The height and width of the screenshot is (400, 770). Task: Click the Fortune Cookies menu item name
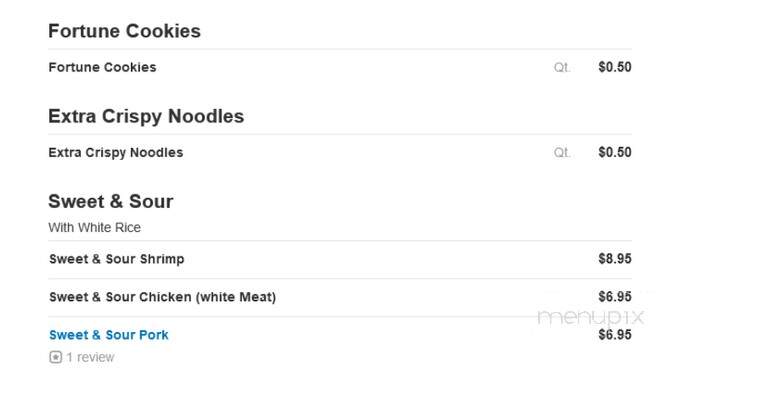coord(102,67)
